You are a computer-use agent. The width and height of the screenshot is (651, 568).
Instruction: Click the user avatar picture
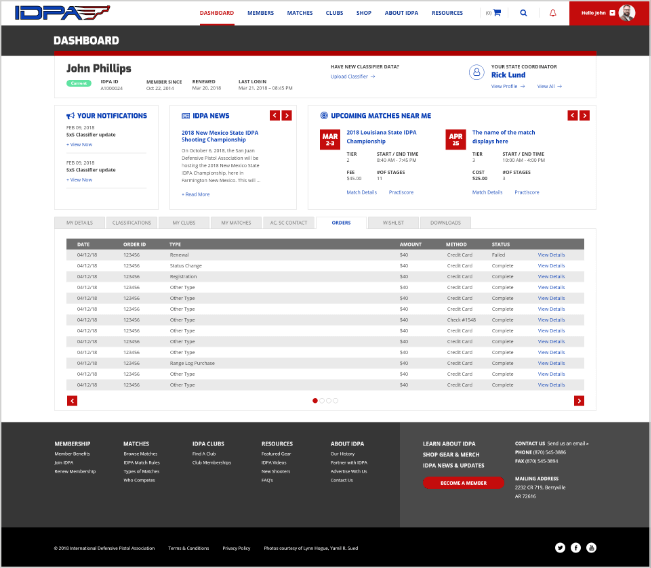point(626,13)
